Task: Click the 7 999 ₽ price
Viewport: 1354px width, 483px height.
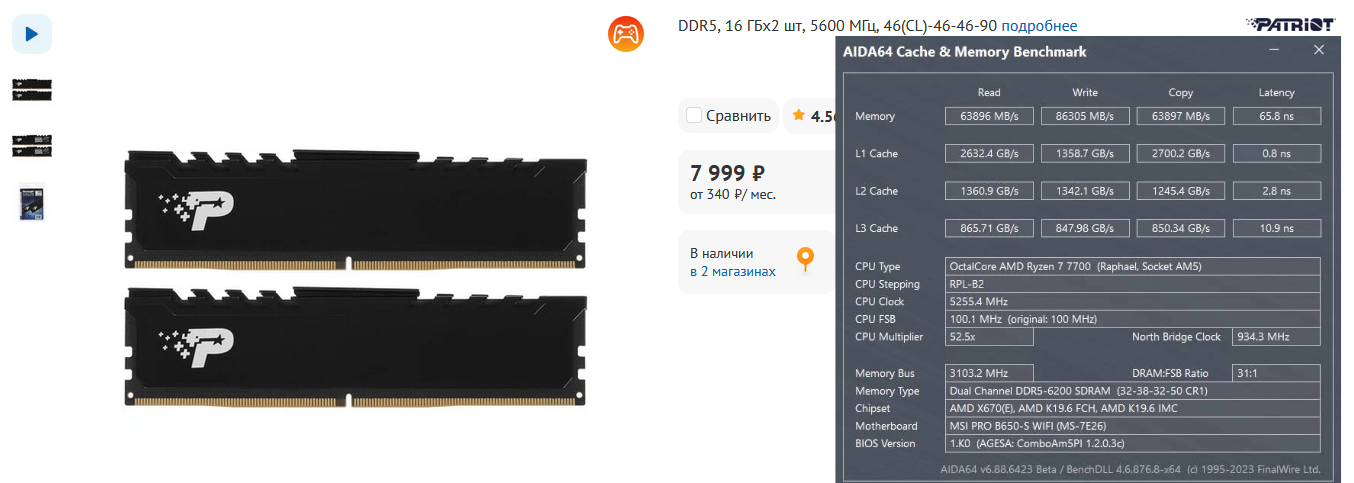Action: 728,172
